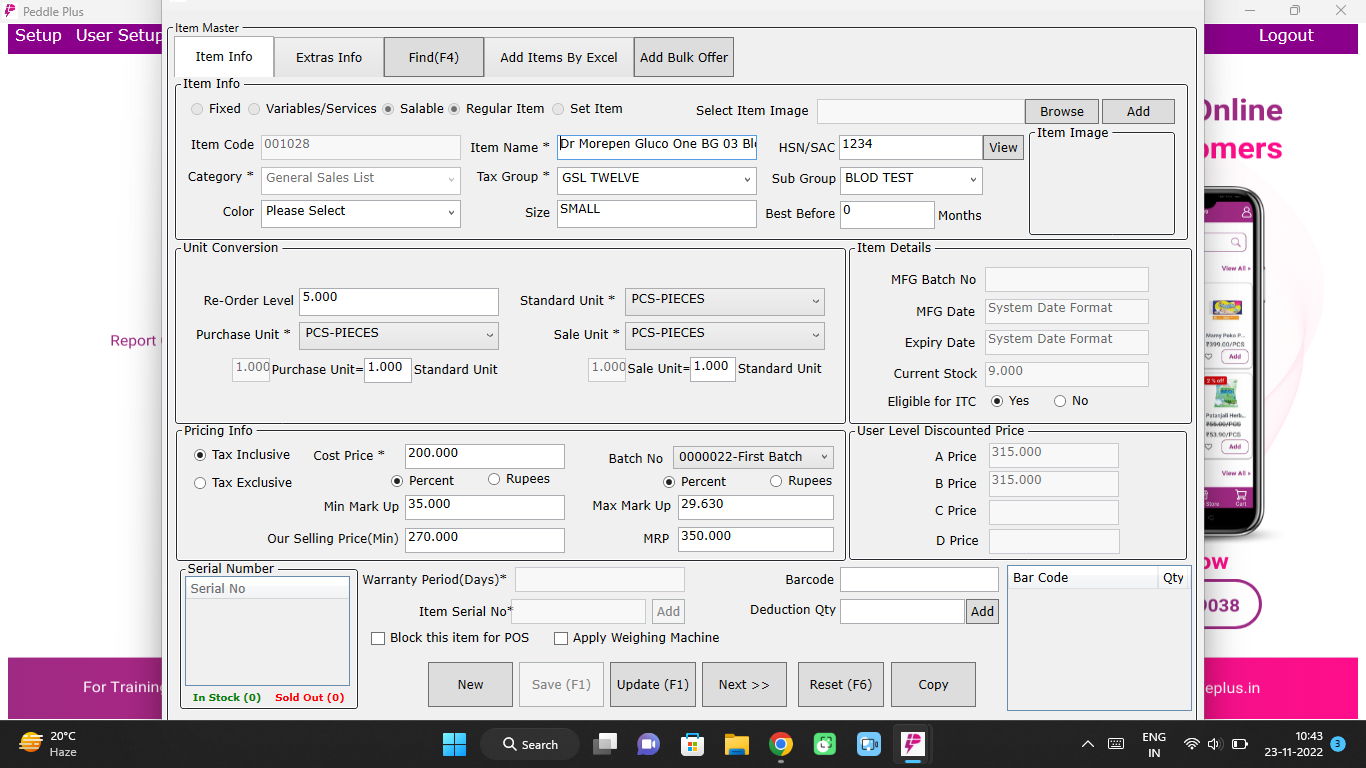Open File Explorer from the taskbar

point(737,744)
